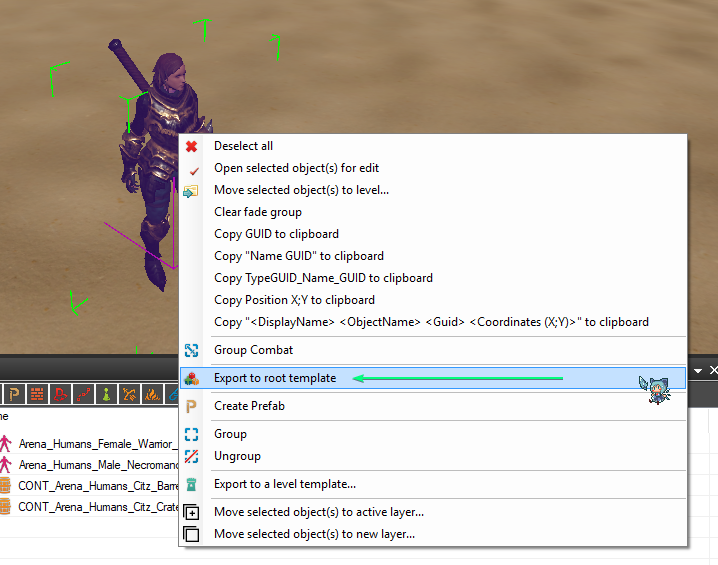Screen dimensions: 718x565
Task: Toggle the prefab 'P' filter icon
Action: (x=14, y=394)
